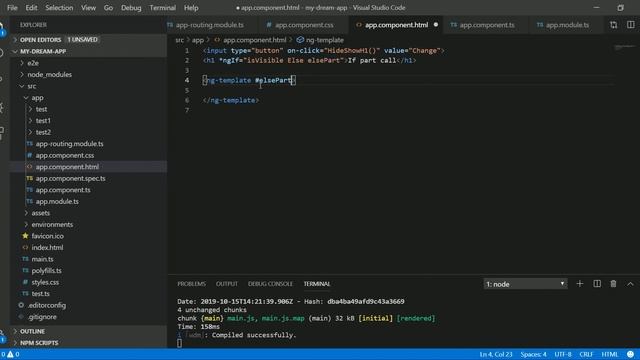Open the Terminal menu
Image resolution: width=640 pixels, height=360 pixels.
coord(162,8)
